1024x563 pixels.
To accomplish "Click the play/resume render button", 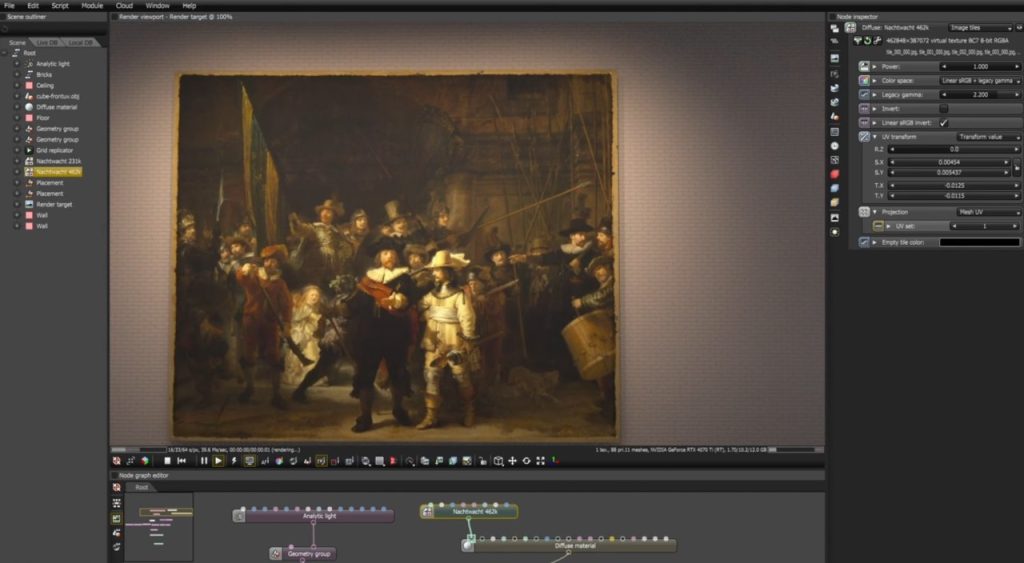I will (x=218, y=461).
